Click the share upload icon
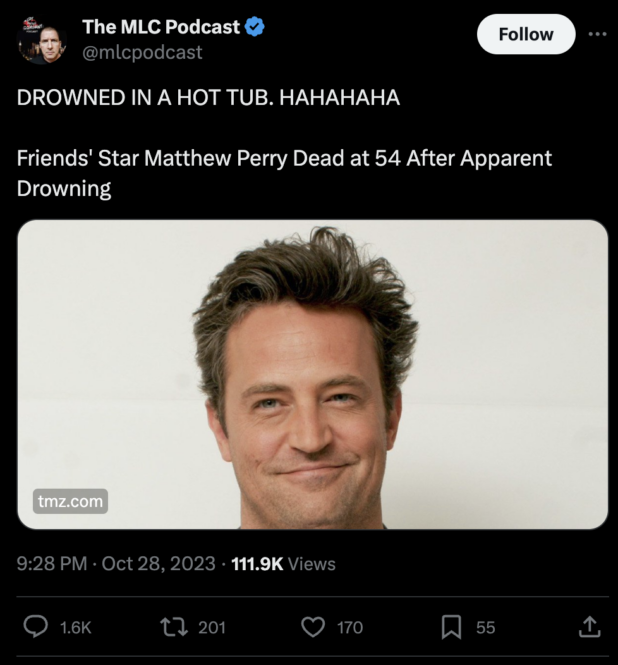This screenshot has width=618, height=665. pyautogui.click(x=589, y=627)
